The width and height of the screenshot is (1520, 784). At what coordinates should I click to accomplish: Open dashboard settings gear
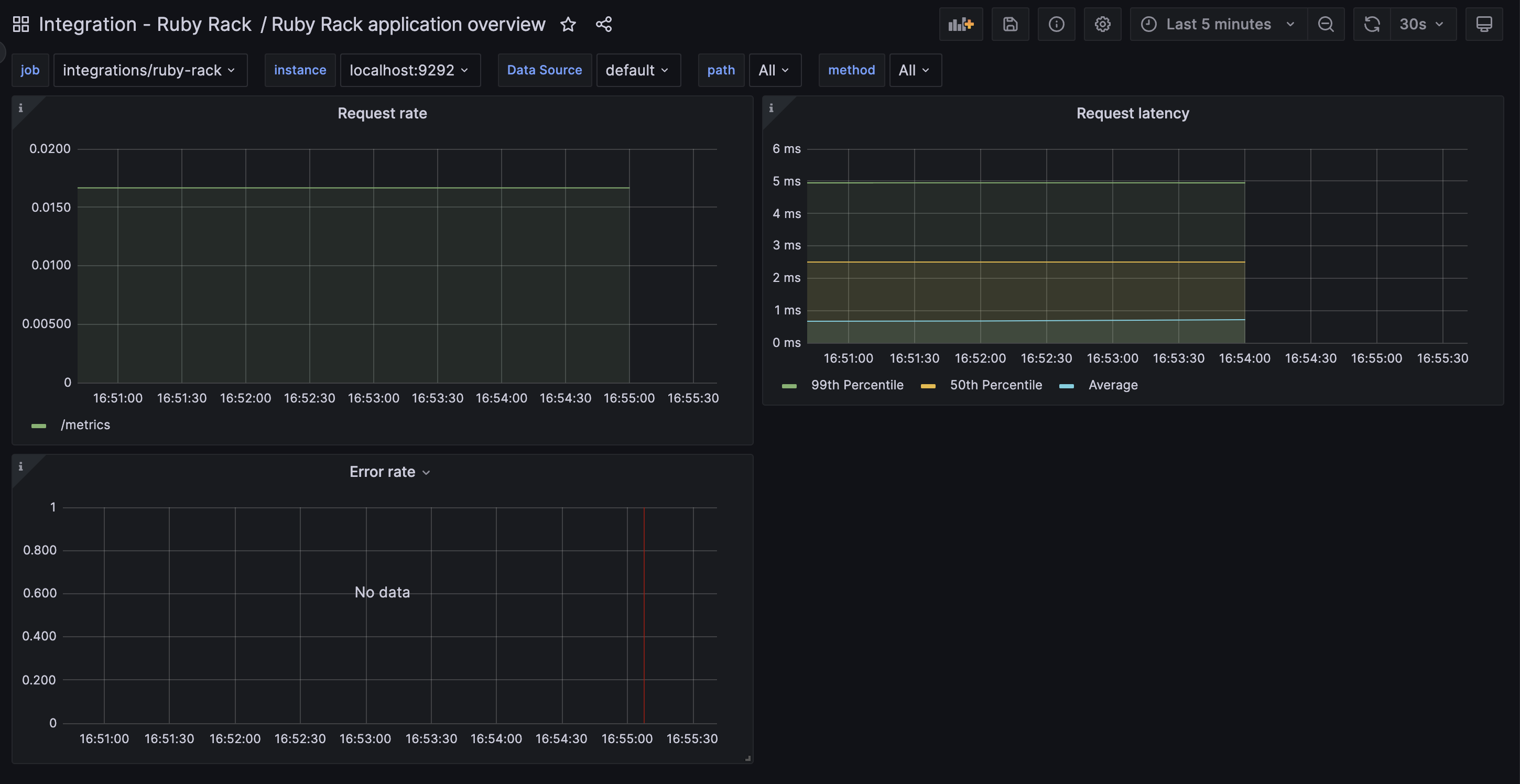coord(1102,24)
